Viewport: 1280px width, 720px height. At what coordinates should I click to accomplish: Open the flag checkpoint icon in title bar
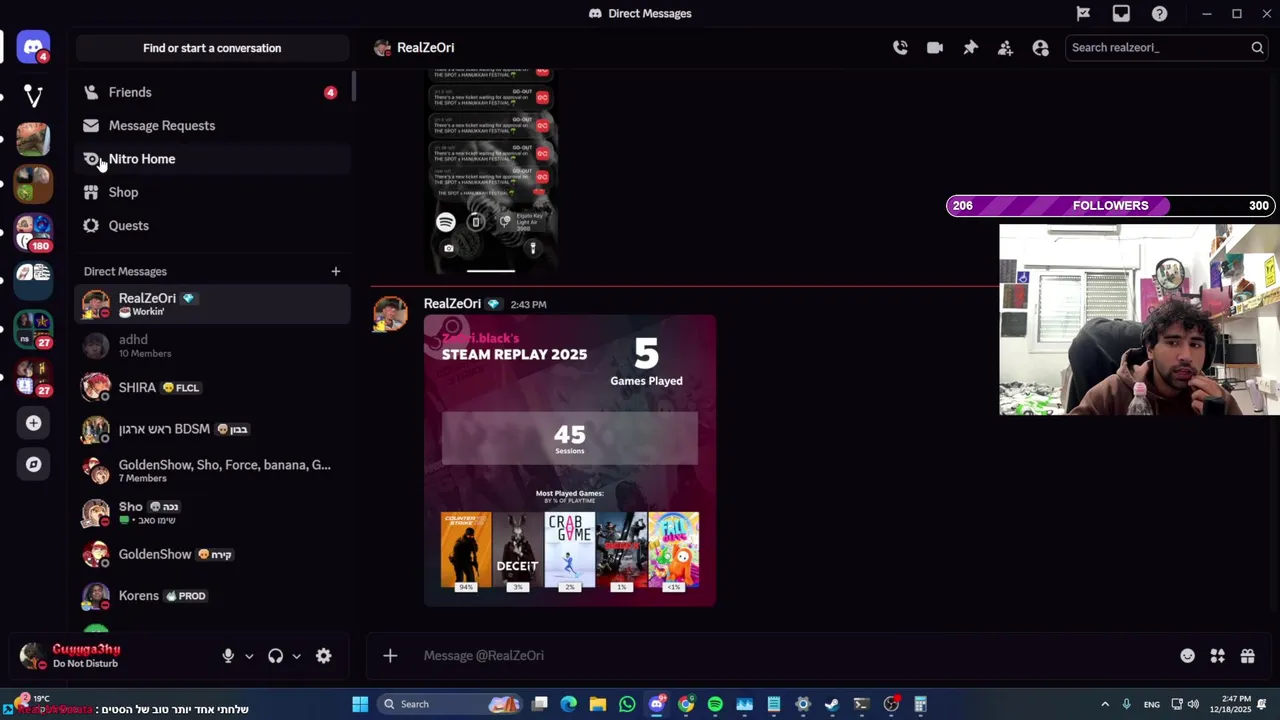1083,13
